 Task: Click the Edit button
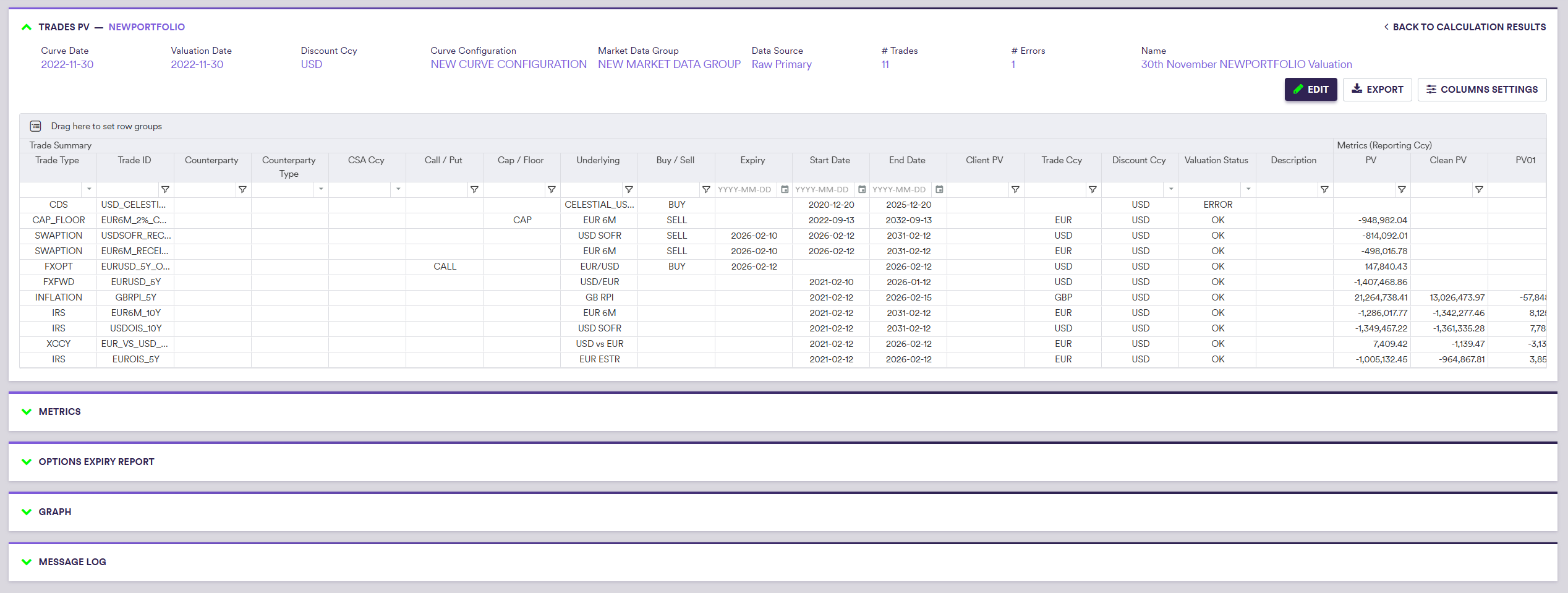click(x=1310, y=90)
